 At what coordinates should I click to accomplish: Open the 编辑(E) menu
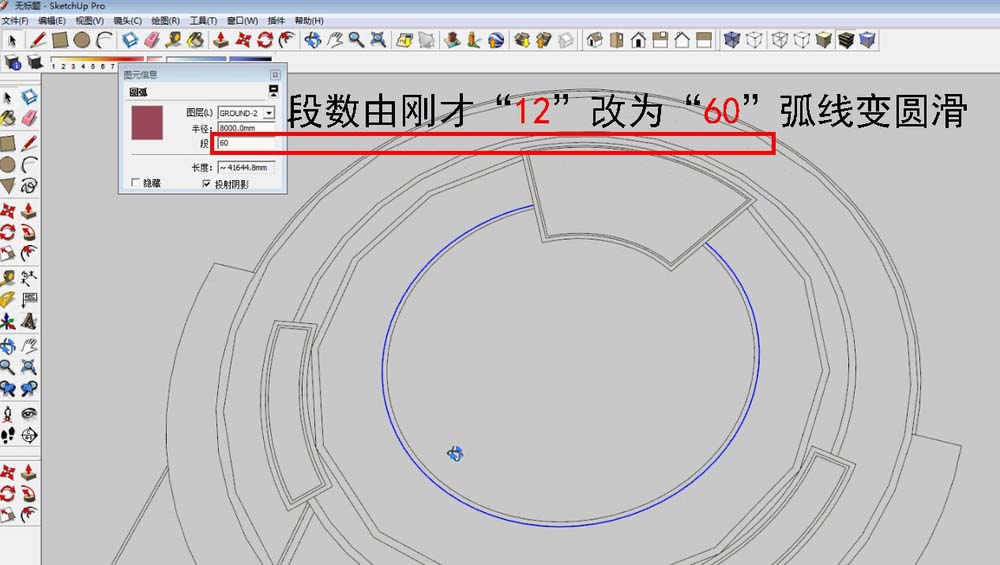52,20
